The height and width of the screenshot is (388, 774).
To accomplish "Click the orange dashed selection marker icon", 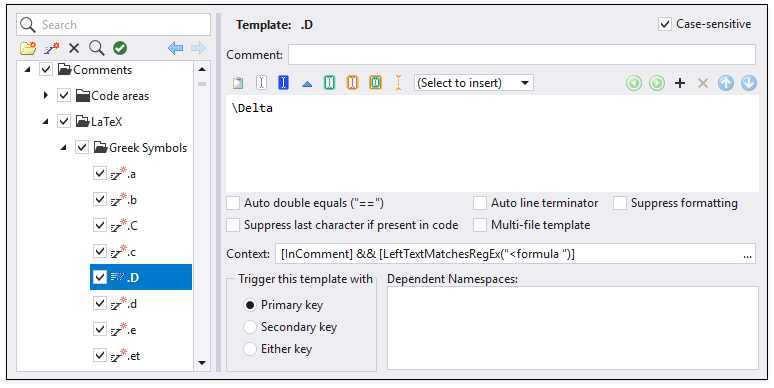I will tap(398, 82).
